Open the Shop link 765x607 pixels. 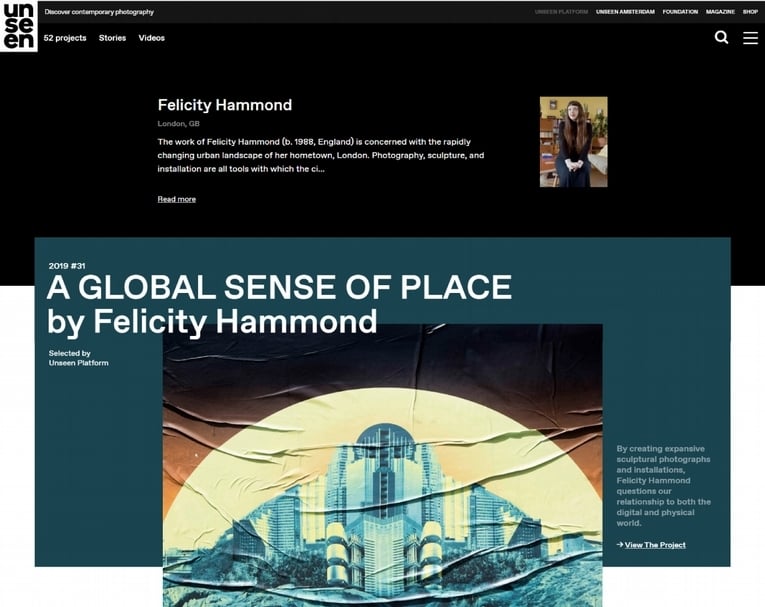click(x=750, y=12)
